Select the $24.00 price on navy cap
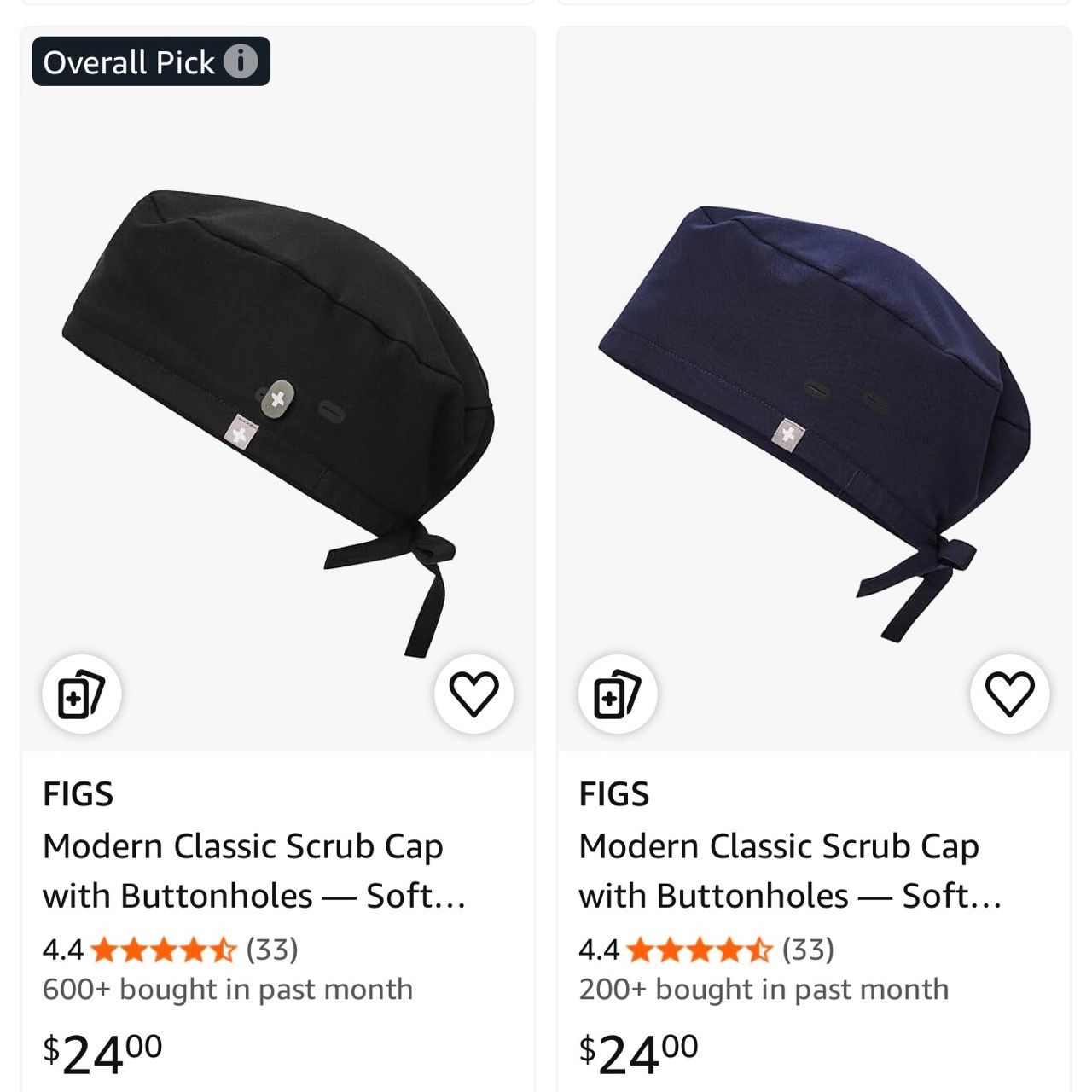 pyautogui.click(x=638, y=1054)
